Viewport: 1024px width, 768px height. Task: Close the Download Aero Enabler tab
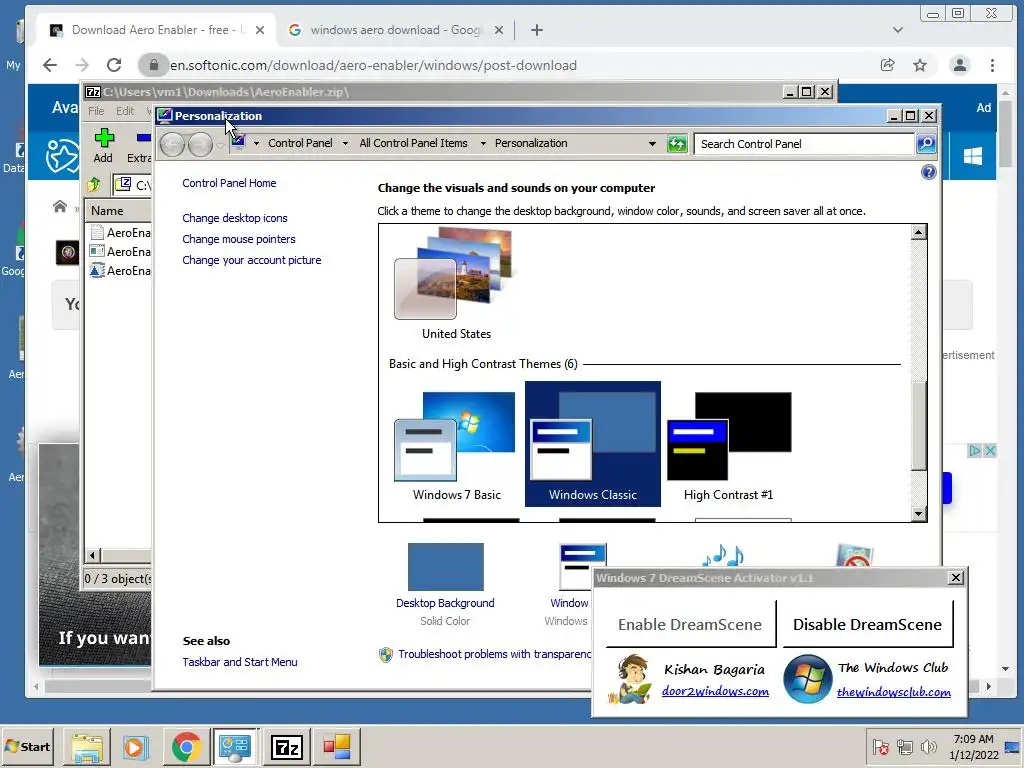coord(260,30)
